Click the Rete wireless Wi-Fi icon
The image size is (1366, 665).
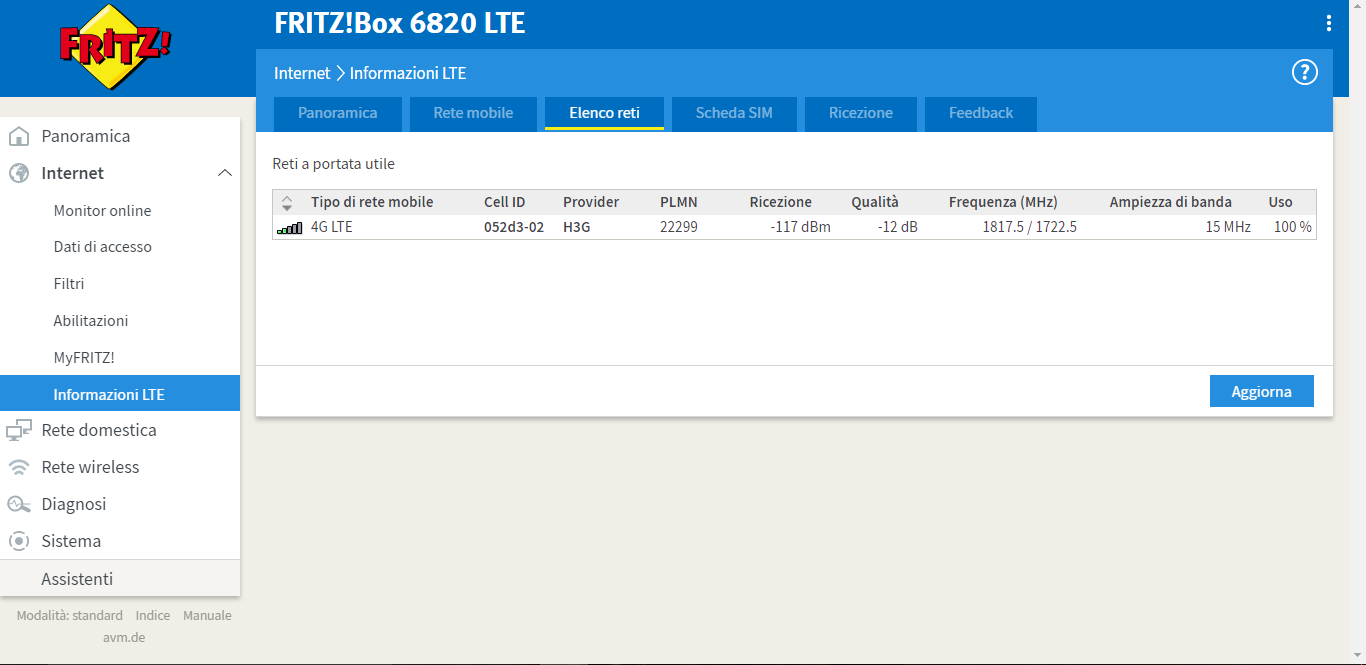coord(18,467)
